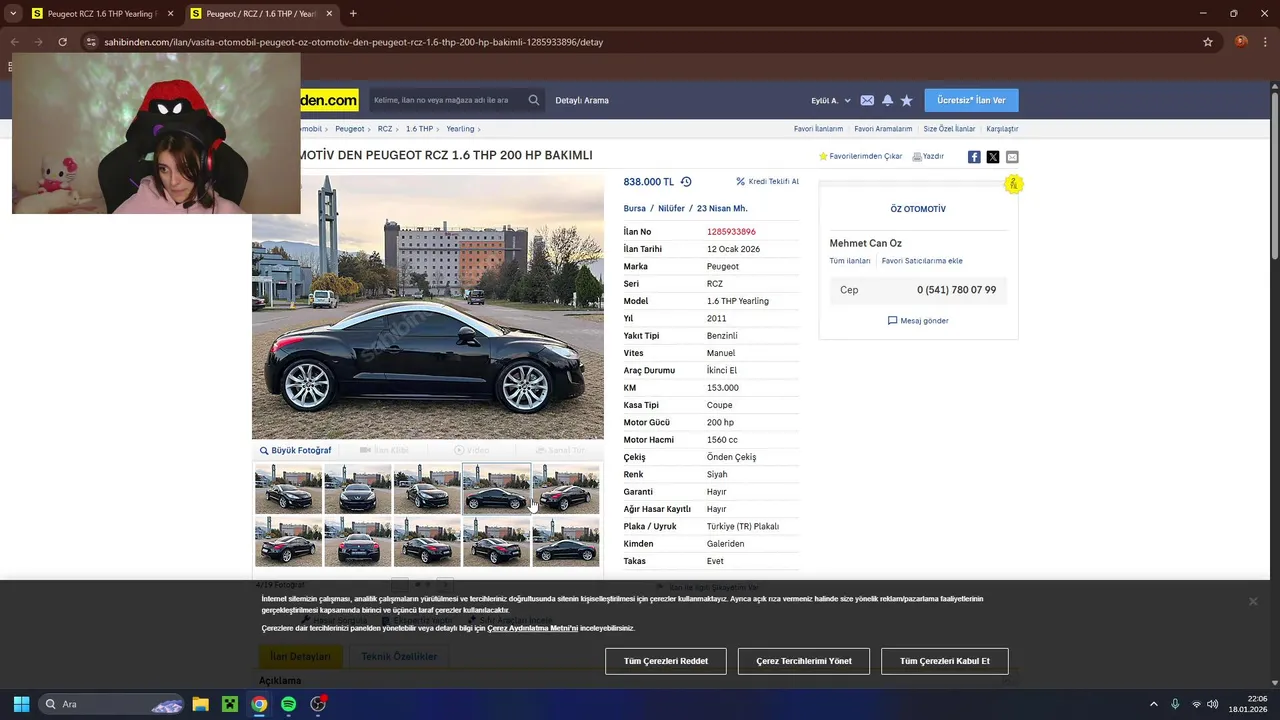Screen dimensions: 1280x720
Task: Click Ücretsiz İlan Ver button
Action: click(971, 100)
